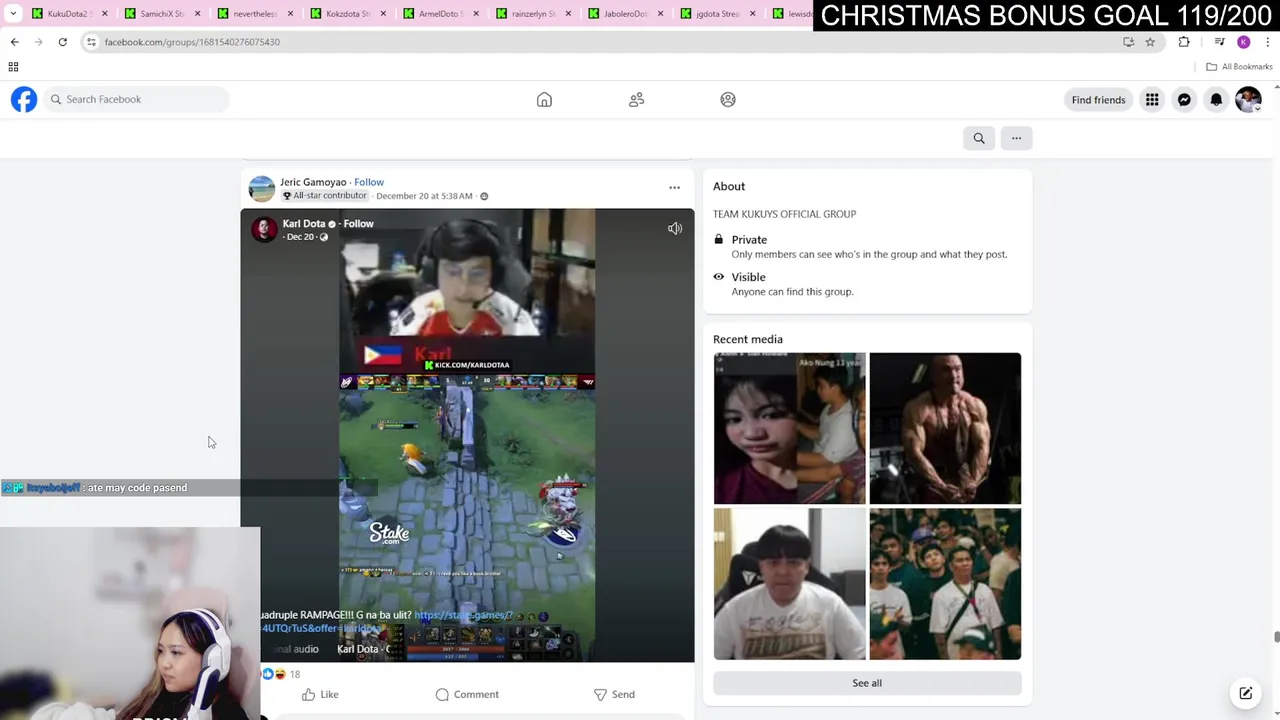Click the All-star contributor badge

click(x=324, y=196)
